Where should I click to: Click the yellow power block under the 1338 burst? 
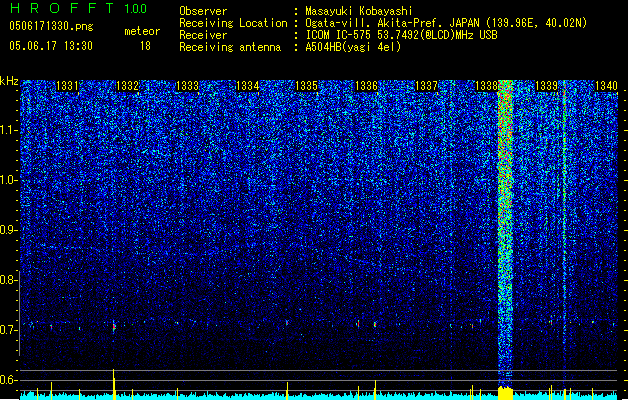[505, 393]
